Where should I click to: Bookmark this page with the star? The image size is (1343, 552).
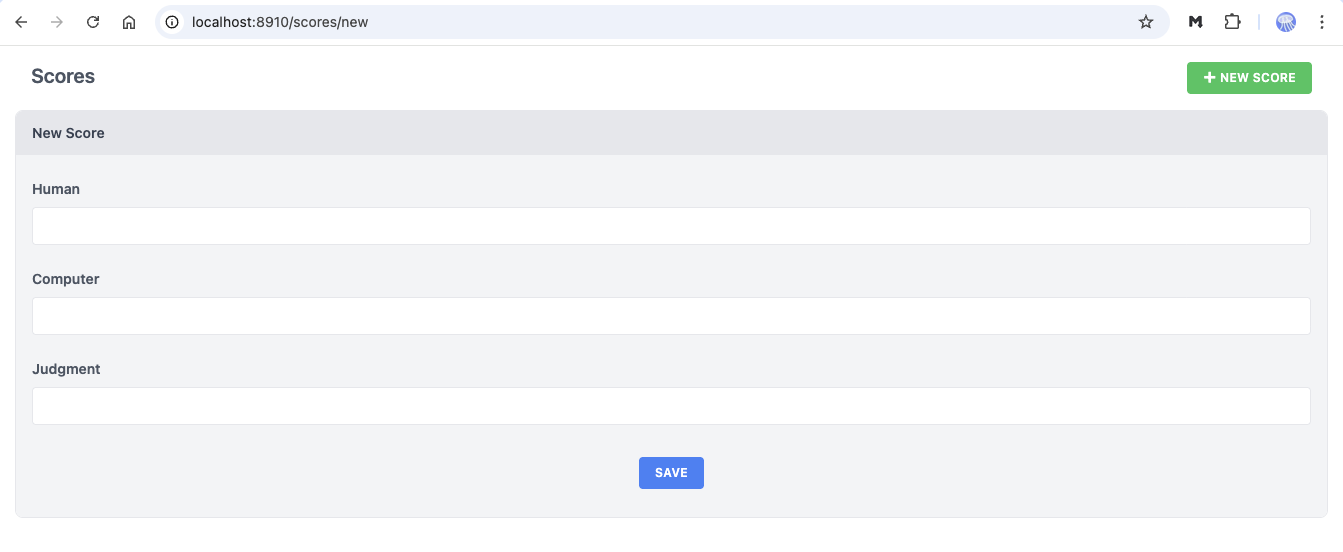(x=1146, y=22)
